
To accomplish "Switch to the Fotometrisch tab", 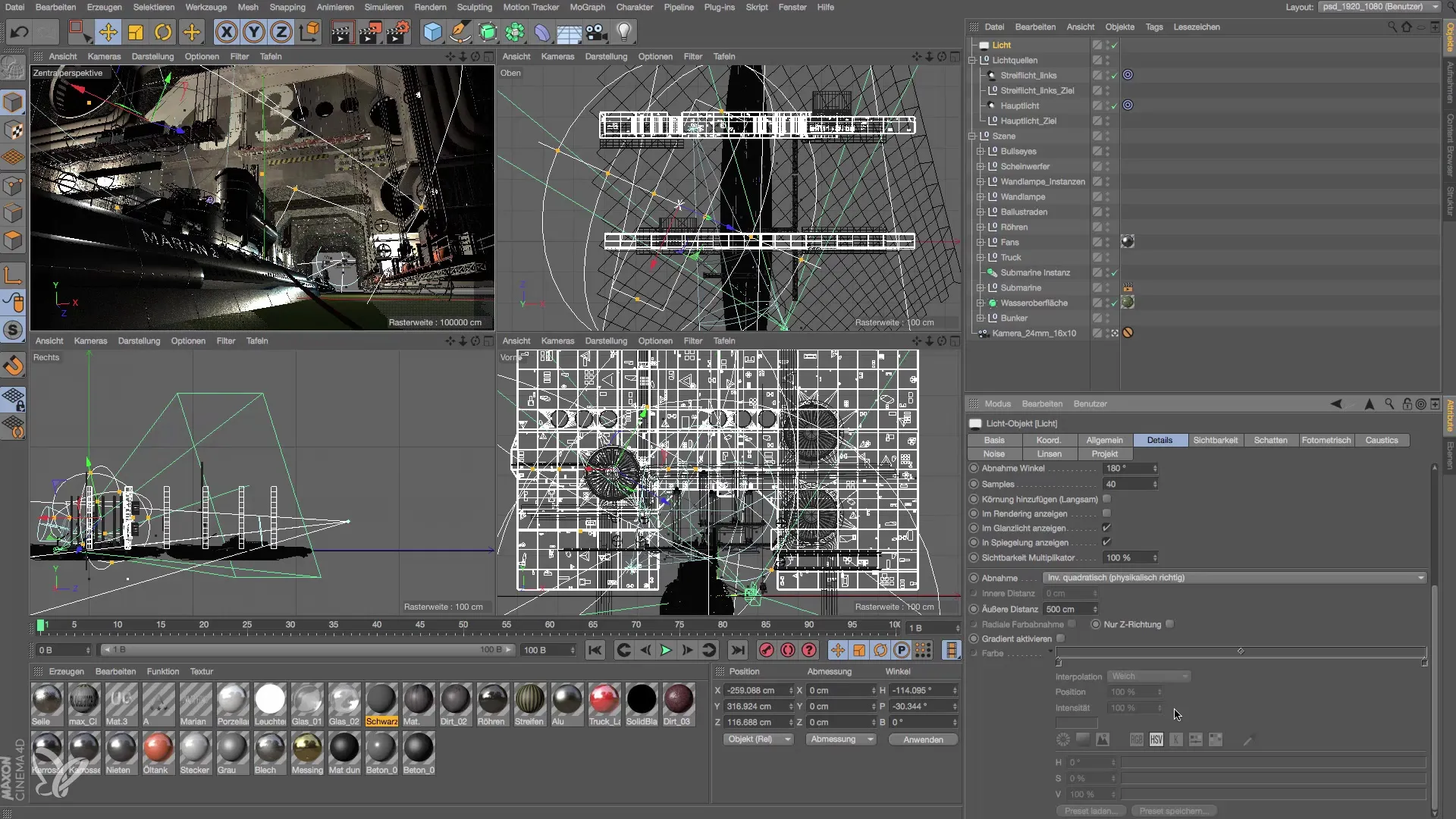I will (1326, 441).
